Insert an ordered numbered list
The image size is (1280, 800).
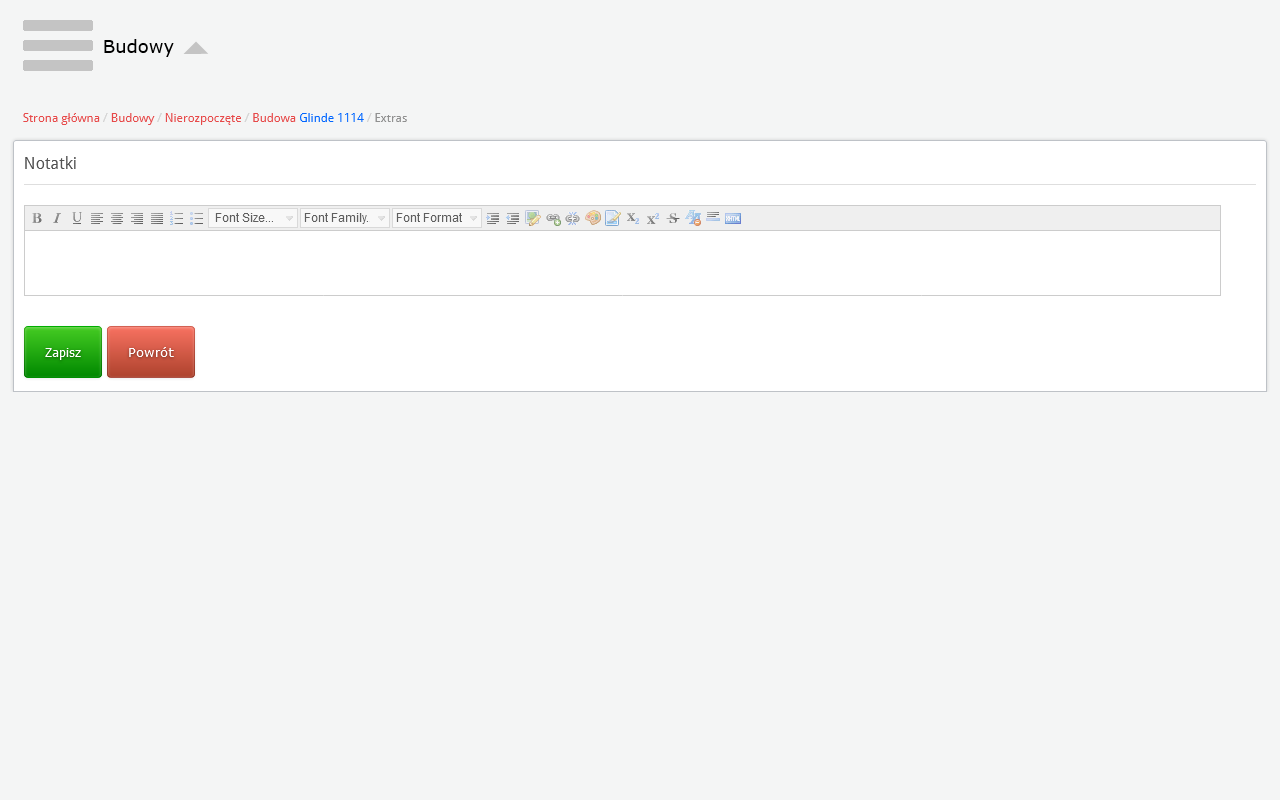pyautogui.click(x=177, y=218)
